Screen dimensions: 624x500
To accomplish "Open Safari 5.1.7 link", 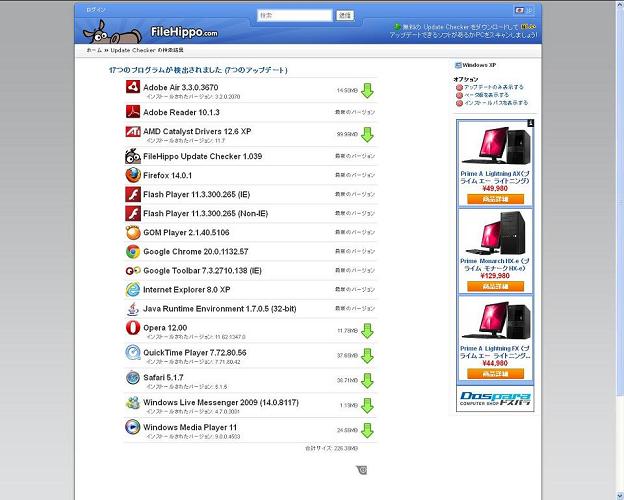I will point(163,377).
